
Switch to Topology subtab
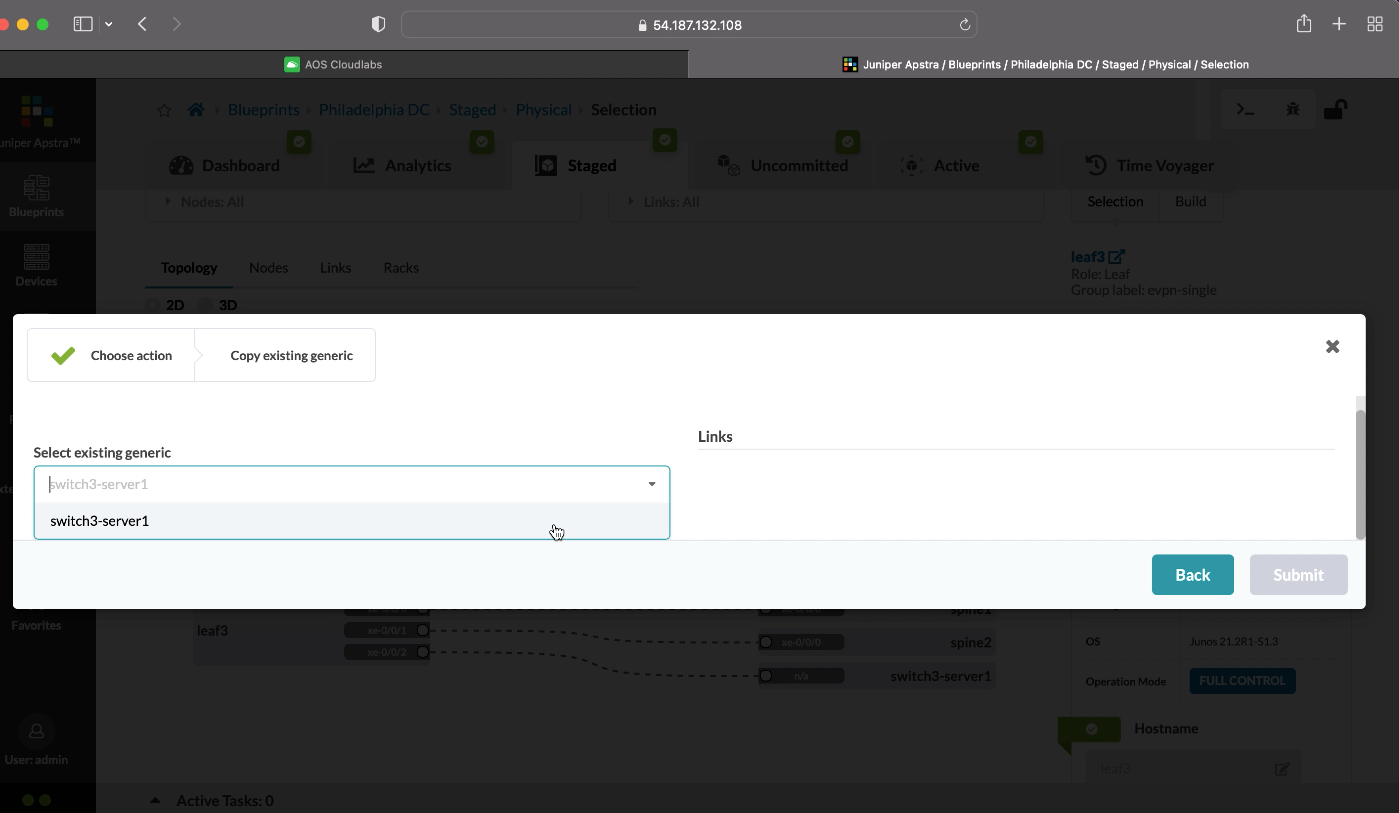(x=189, y=268)
